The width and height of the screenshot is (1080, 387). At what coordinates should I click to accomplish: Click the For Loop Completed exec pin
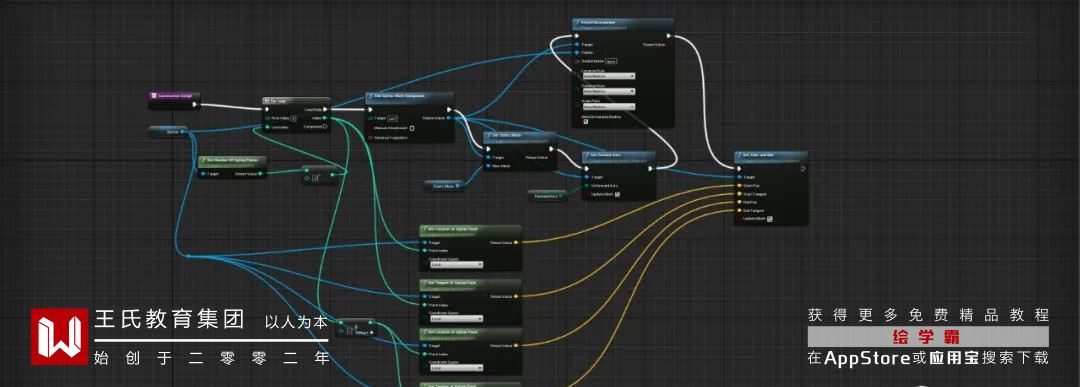pyautogui.click(x=325, y=127)
